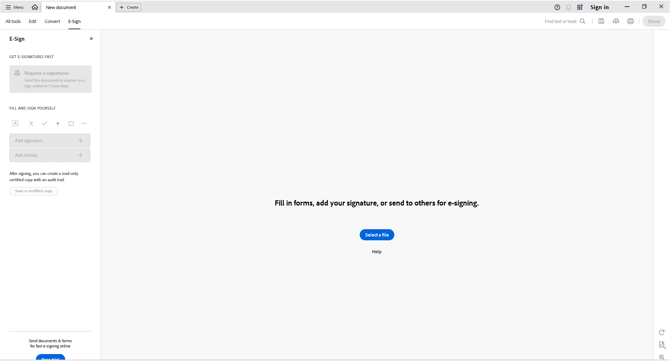
Task: Select the E-Sign tab
Action: click(74, 21)
